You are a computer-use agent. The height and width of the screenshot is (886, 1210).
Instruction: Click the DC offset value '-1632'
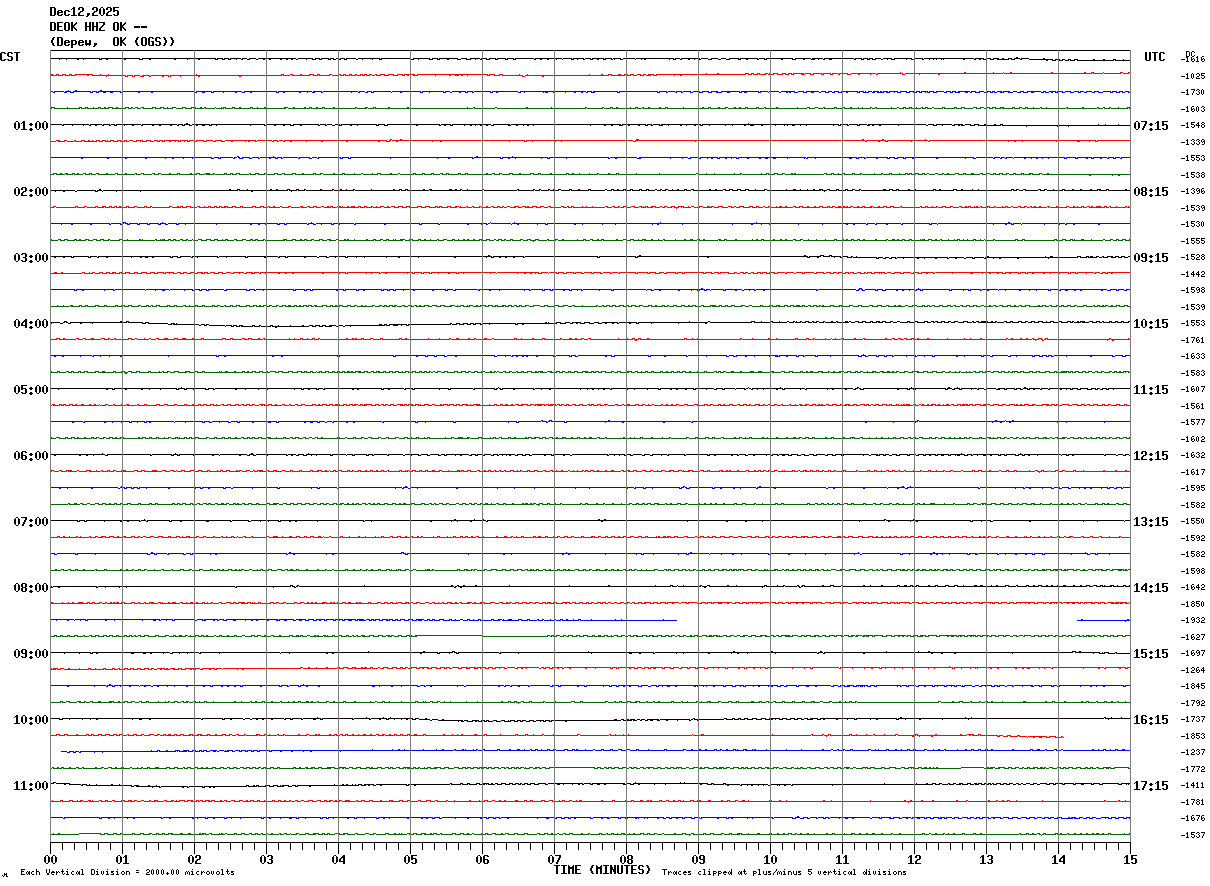[1193, 456]
